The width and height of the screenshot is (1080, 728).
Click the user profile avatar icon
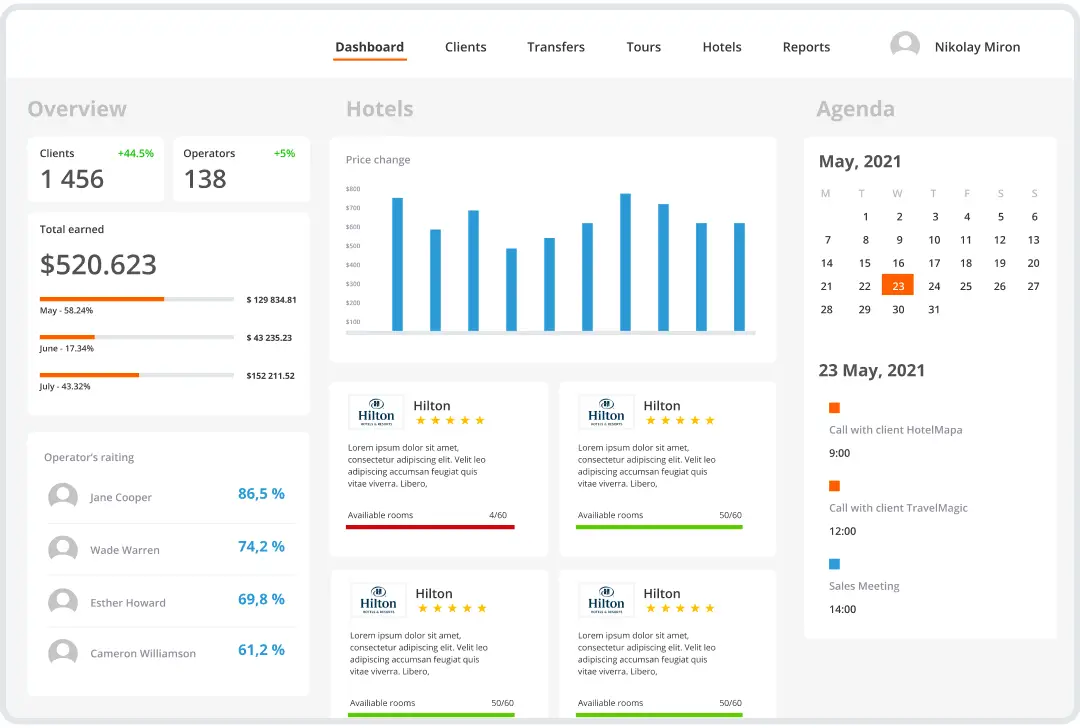[x=905, y=44]
